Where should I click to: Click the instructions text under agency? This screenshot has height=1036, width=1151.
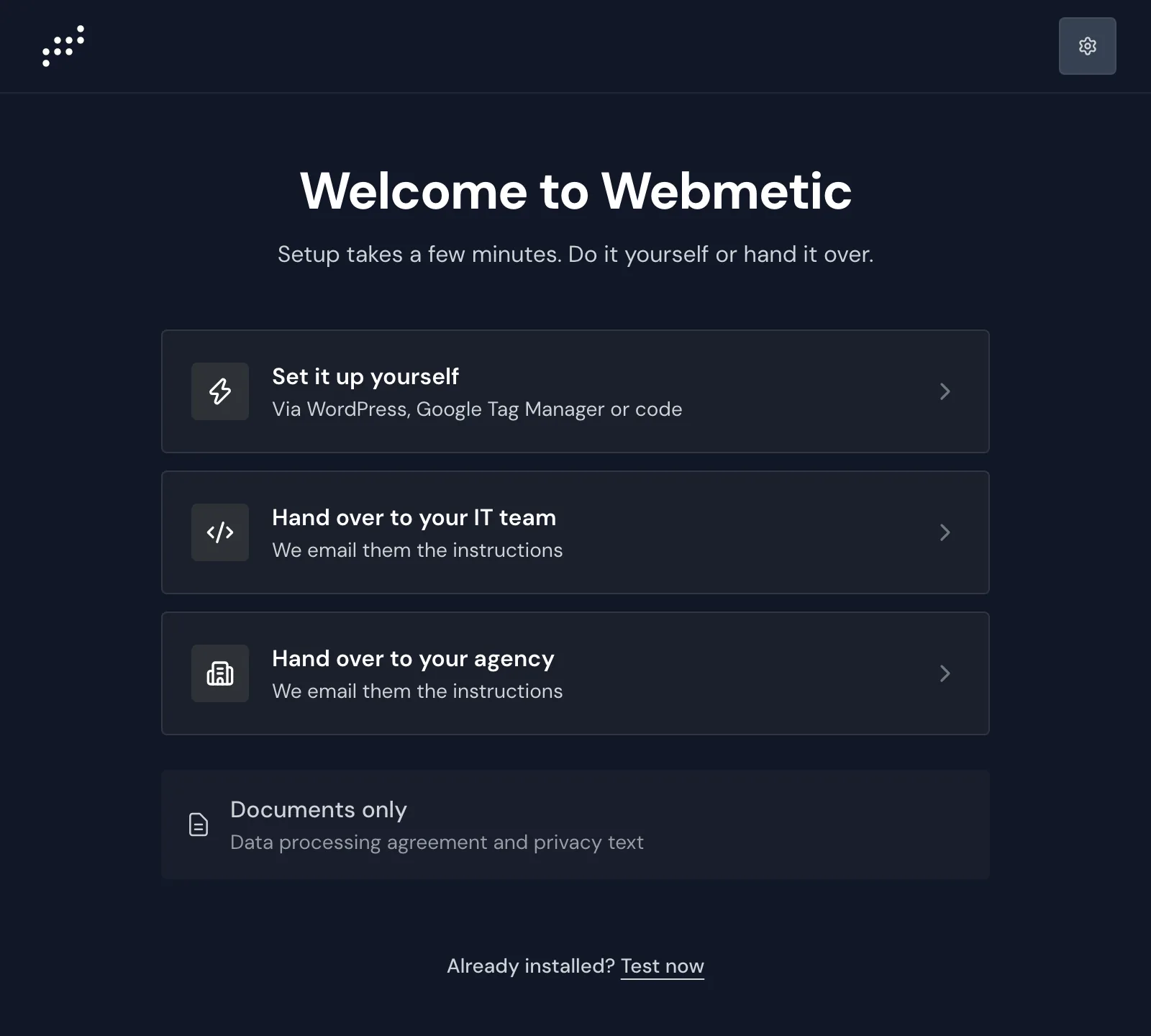(x=417, y=691)
